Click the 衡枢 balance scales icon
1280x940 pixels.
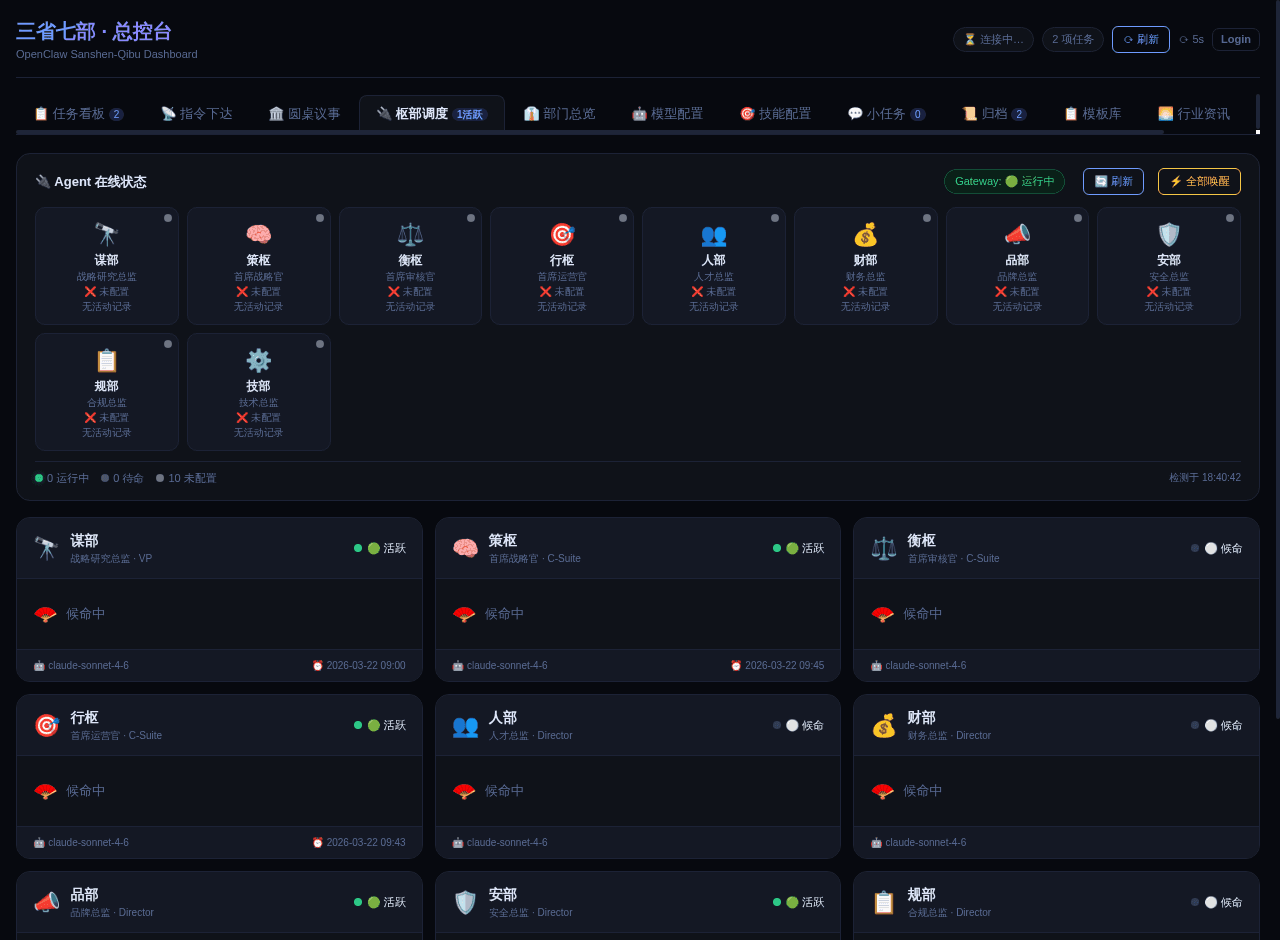click(x=410, y=233)
